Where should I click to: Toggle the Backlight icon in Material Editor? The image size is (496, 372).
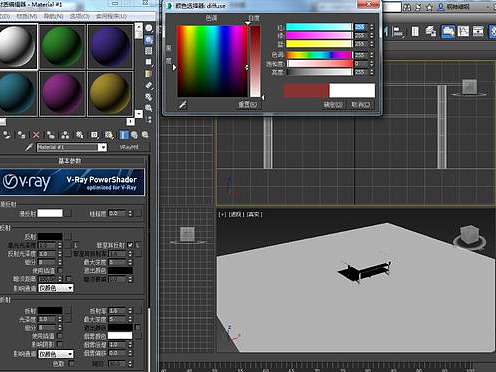click(149, 40)
